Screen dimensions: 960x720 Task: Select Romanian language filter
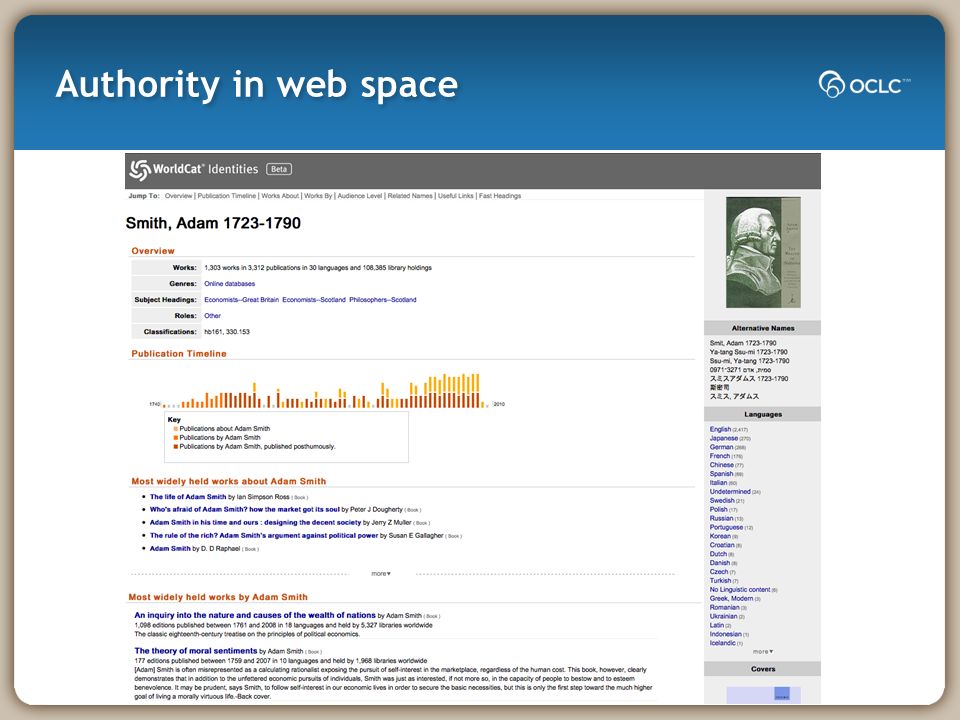click(x=724, y=607)
